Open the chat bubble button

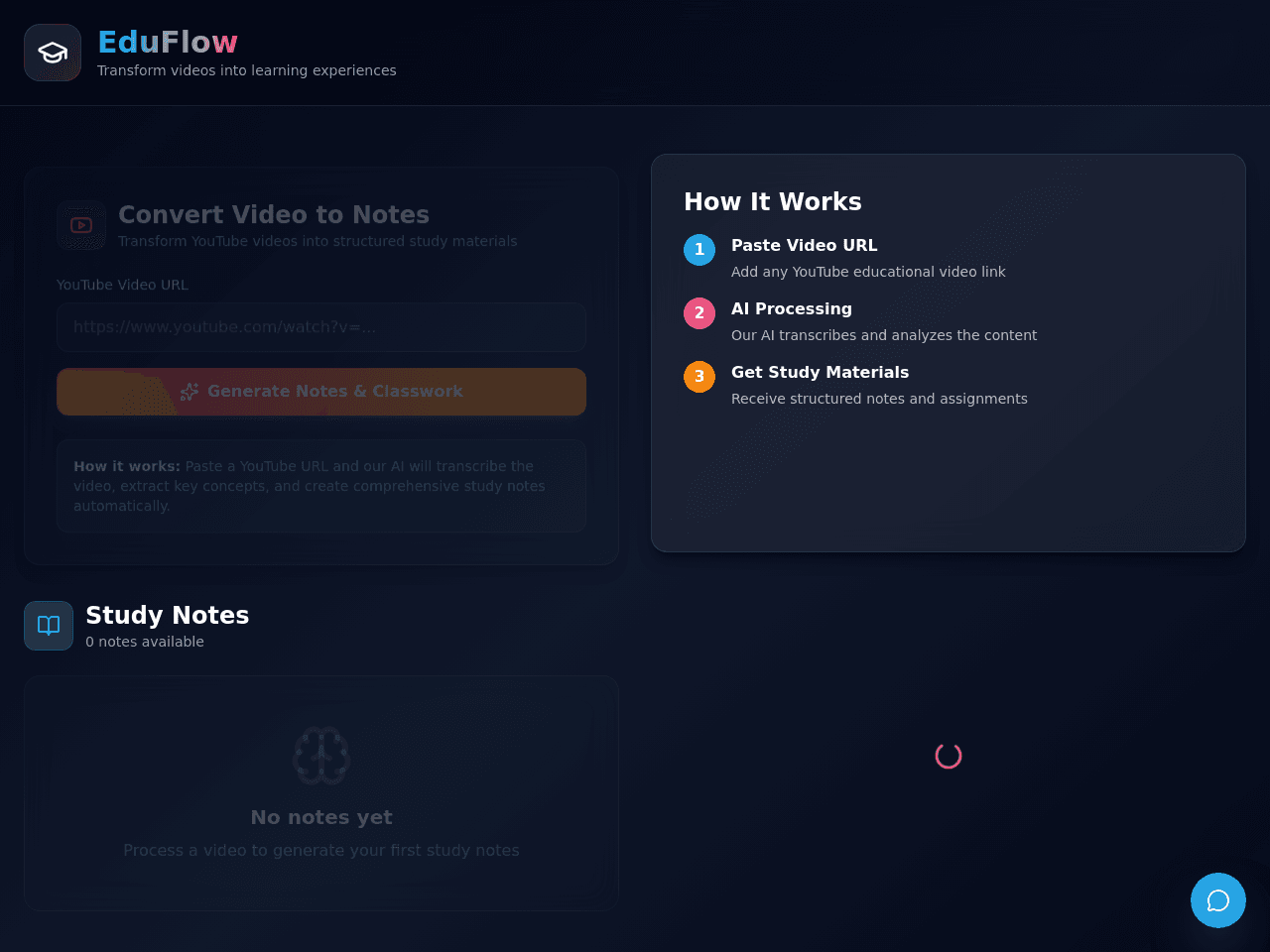pos(1218,900)
